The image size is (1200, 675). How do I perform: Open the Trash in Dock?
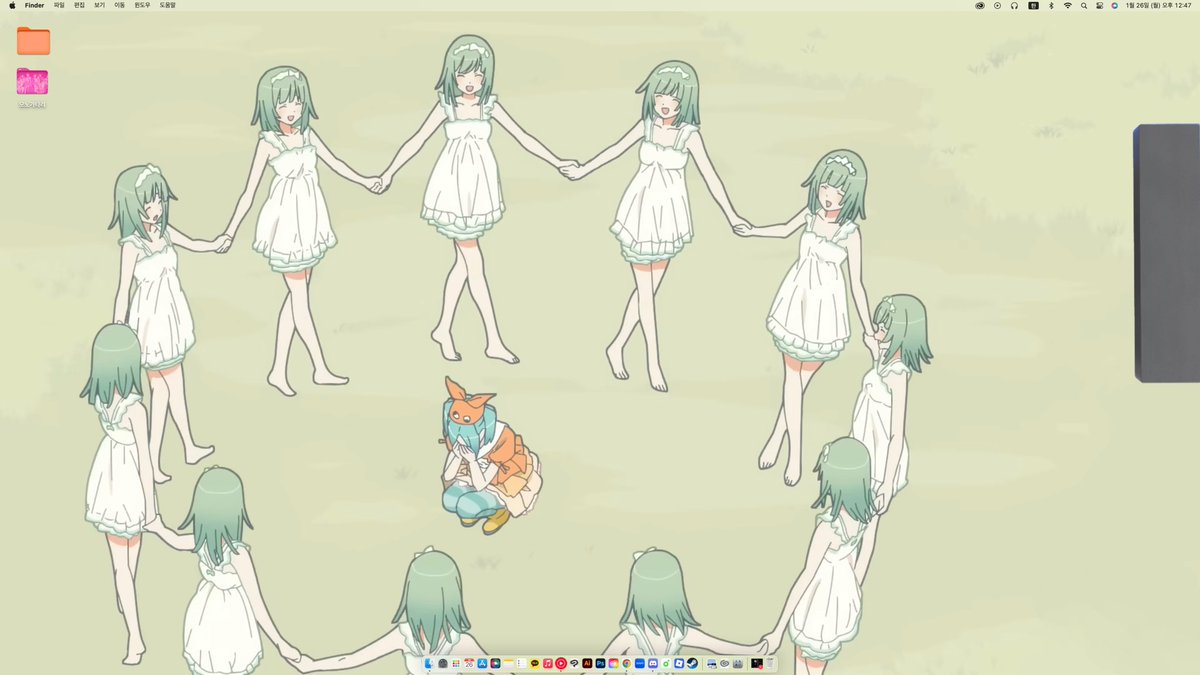coord(770,663)
